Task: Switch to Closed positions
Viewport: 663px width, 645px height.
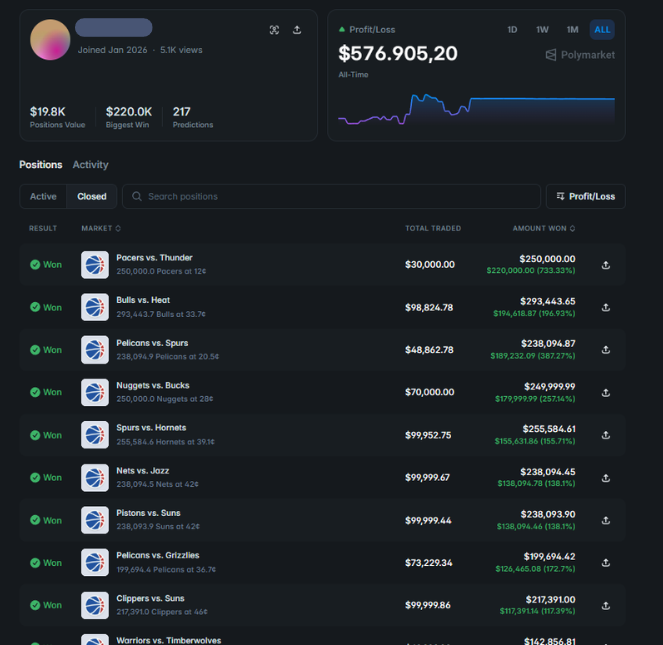Action: (92, 197)
